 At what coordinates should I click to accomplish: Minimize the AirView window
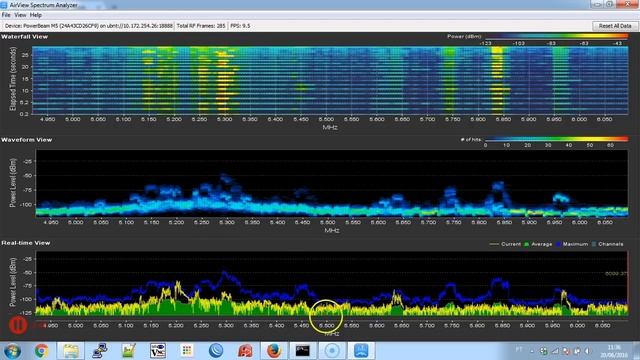[x=598, y=4]
